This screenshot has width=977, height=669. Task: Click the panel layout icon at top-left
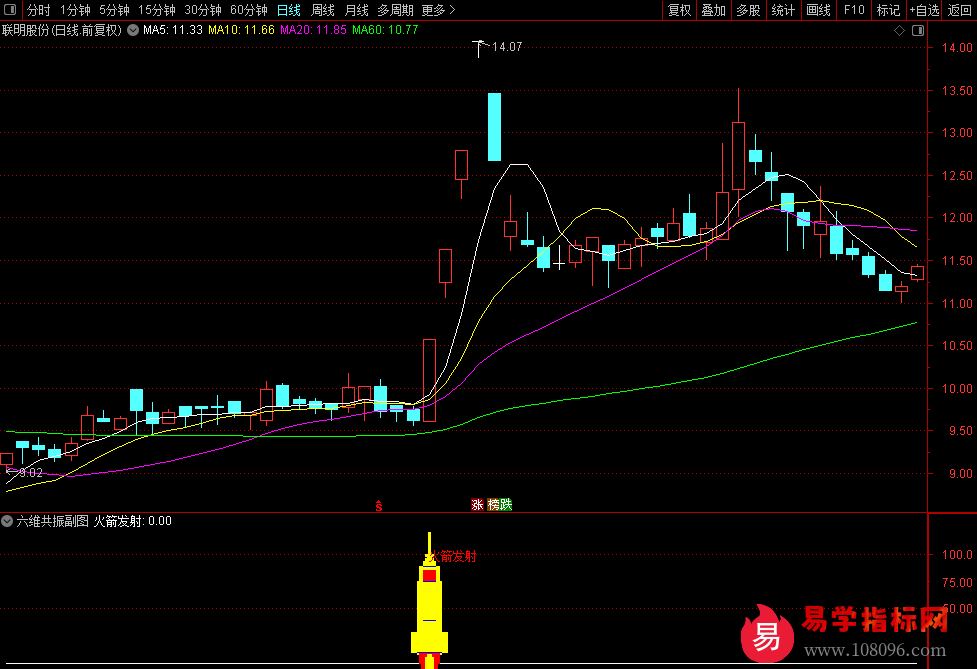(x=10, y=10)
